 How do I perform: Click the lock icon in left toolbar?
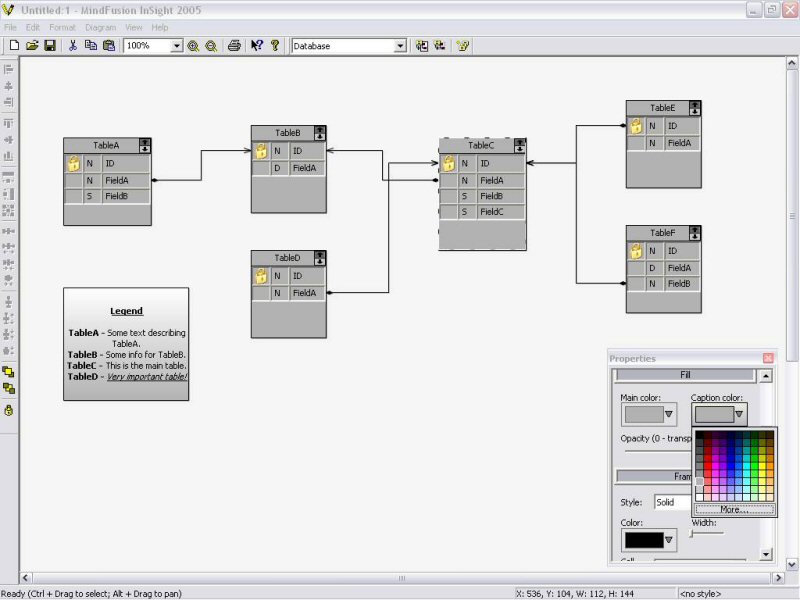tap(9, 410)
